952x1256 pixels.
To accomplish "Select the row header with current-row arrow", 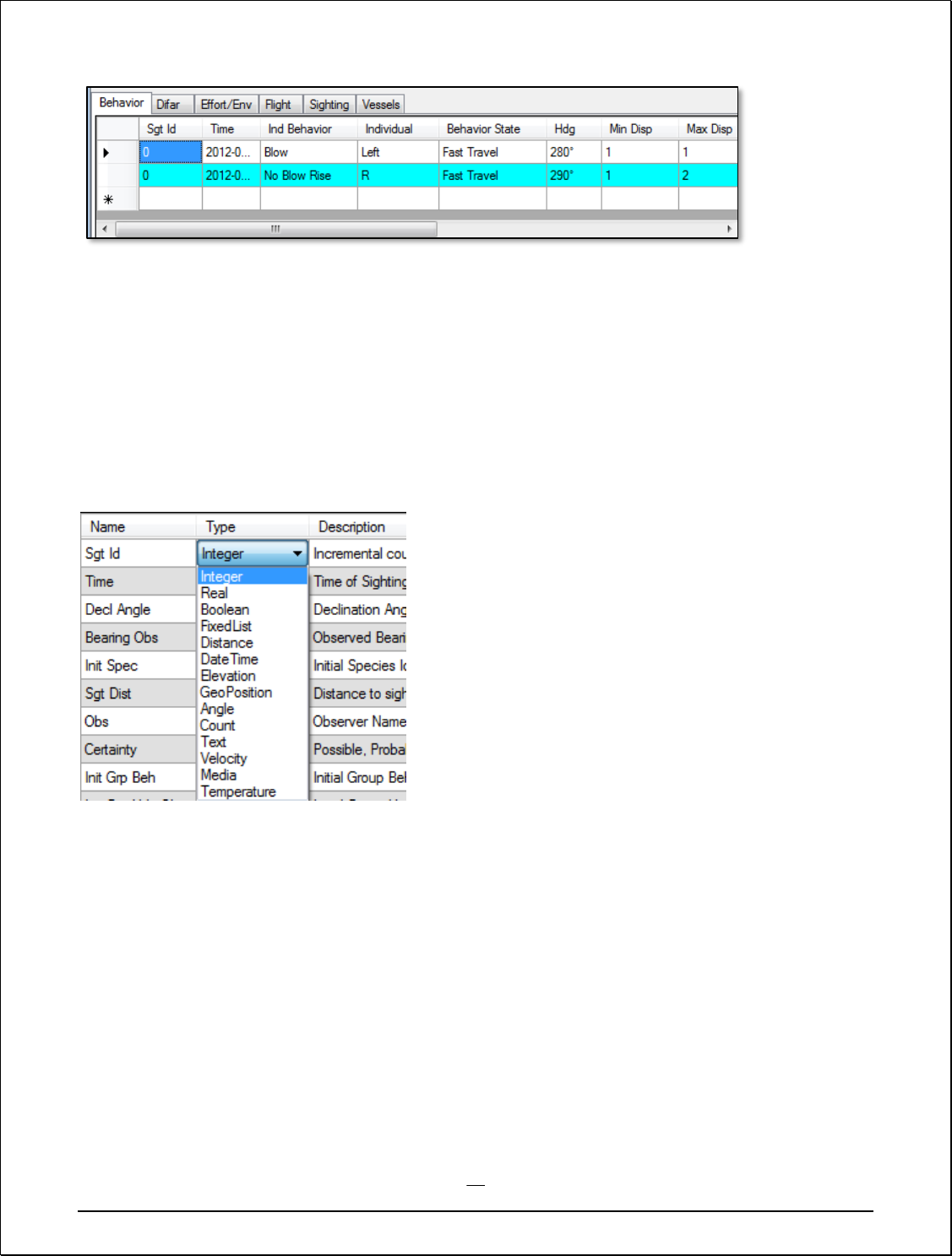I will coord(117,152).
